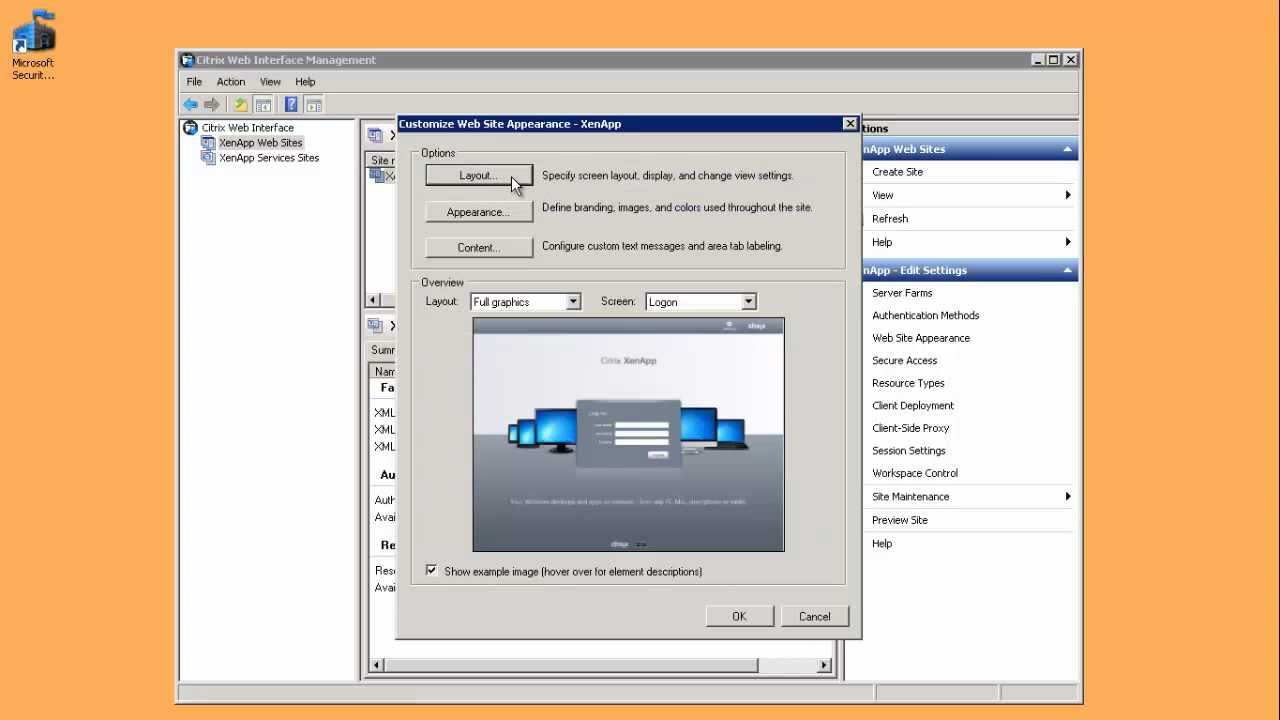The width and height of the screenshot is (1280, 720).
Task: Click Preview Site action
Action: click(x=900, y=520)
